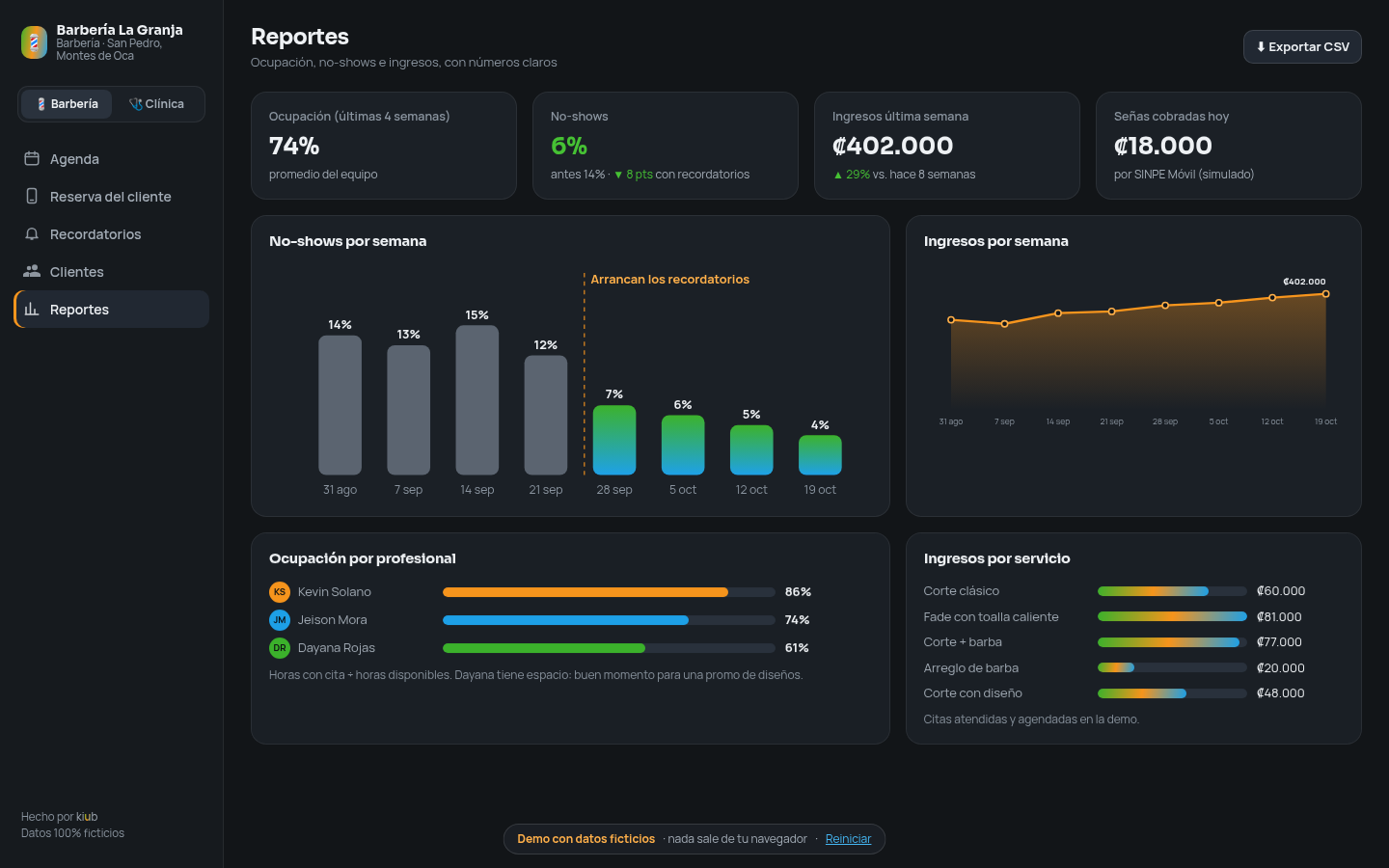The width and height of the screenshot is (1389, 868).
Task: Click the Arreglo de barba income bar
Action: point(1172,667)
